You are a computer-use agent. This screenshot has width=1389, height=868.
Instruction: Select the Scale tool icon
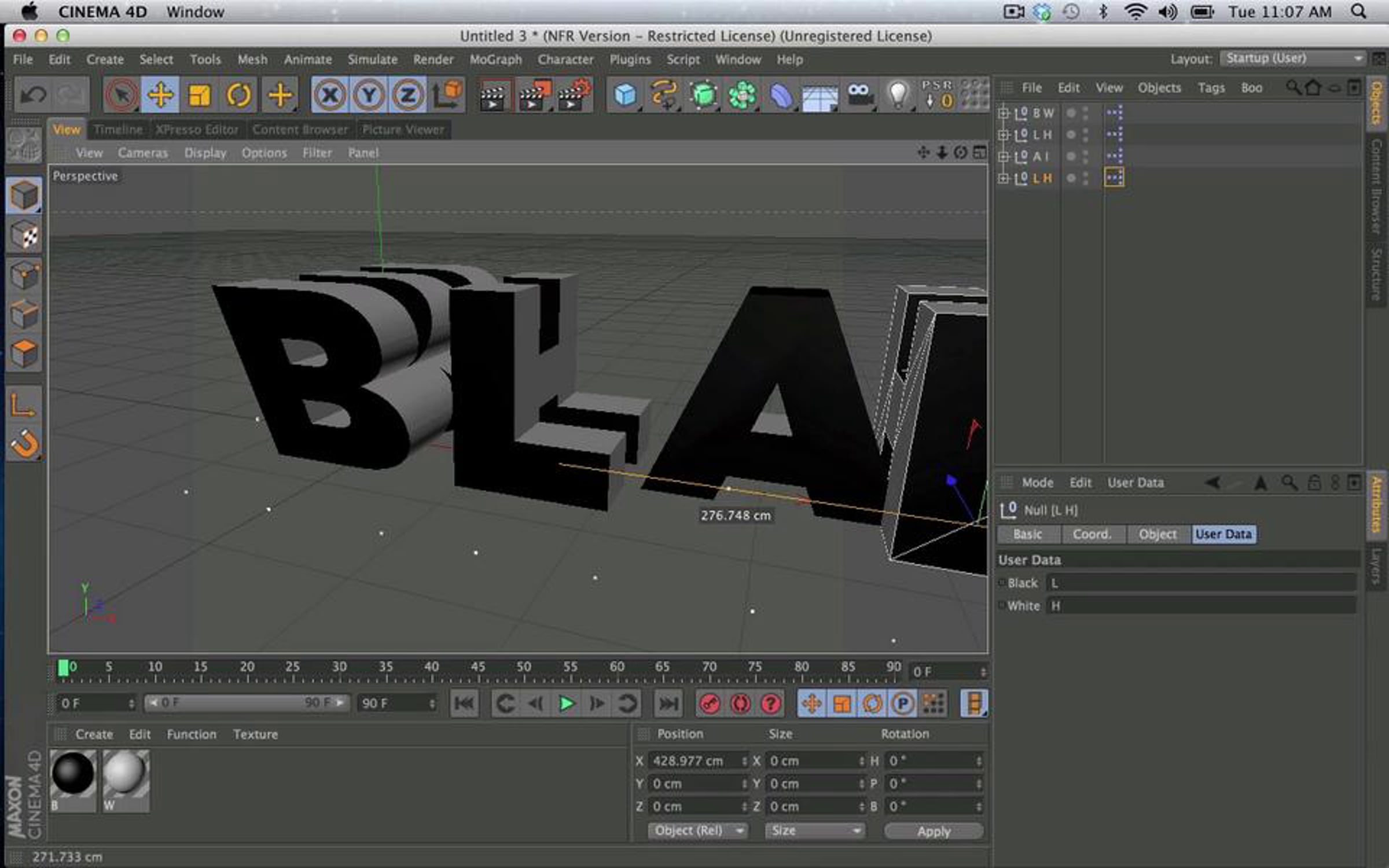pos(199,95)
